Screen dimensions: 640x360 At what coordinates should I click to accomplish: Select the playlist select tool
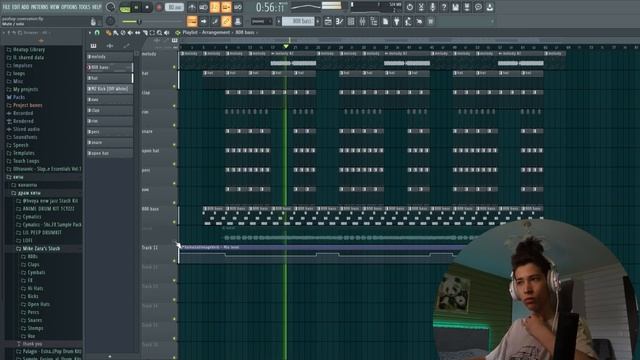pos(152,33)
